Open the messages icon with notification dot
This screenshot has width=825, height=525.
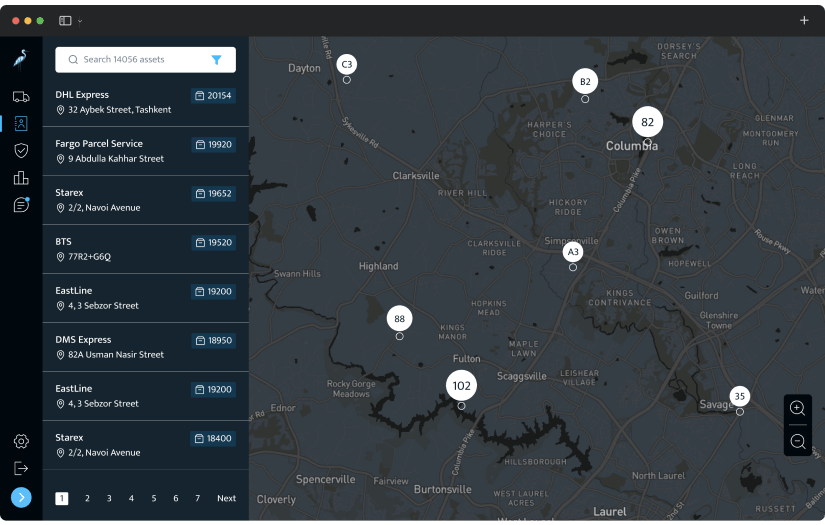coord(21,205)
